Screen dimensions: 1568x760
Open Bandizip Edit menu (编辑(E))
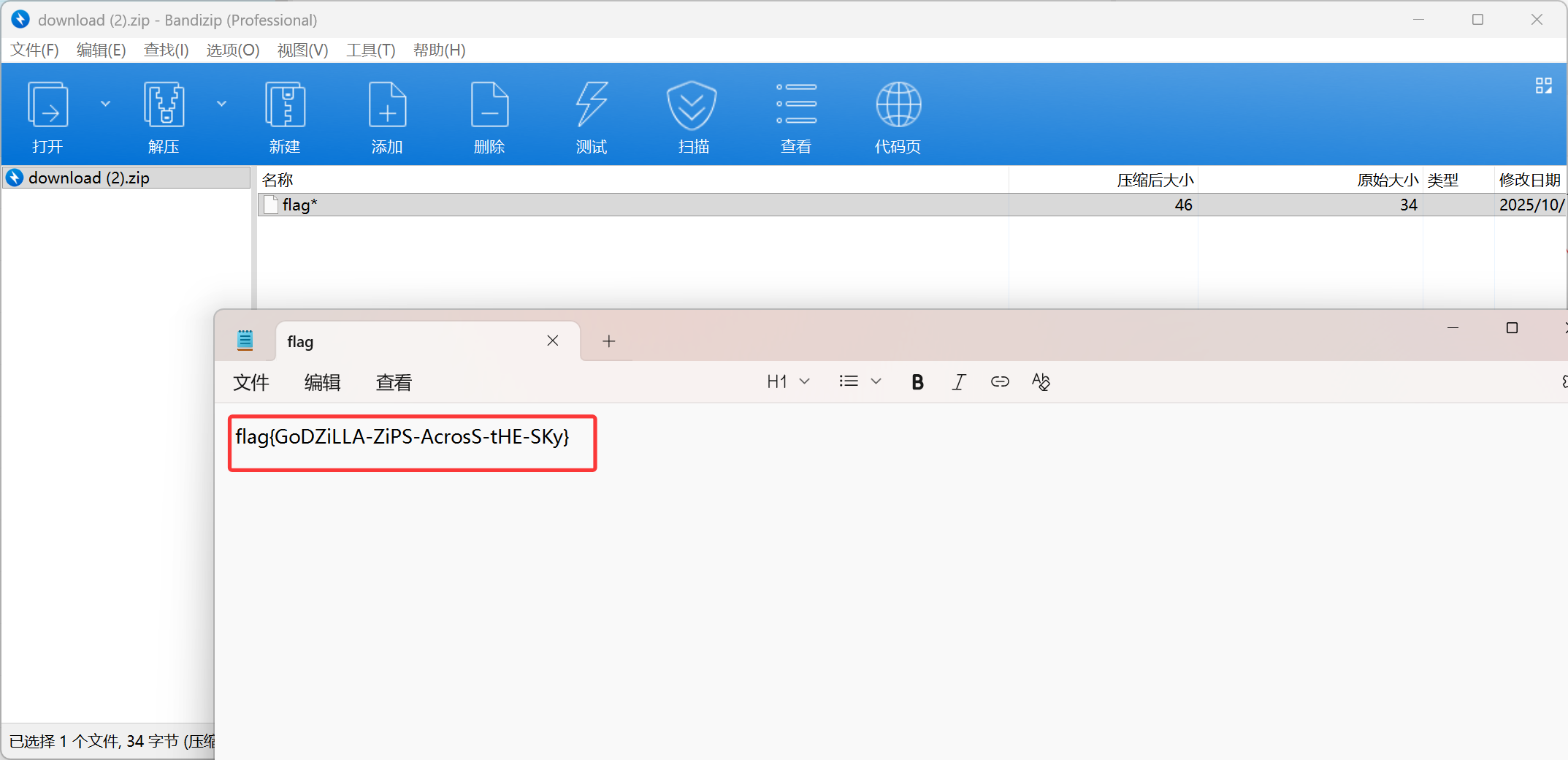[101, 50]
